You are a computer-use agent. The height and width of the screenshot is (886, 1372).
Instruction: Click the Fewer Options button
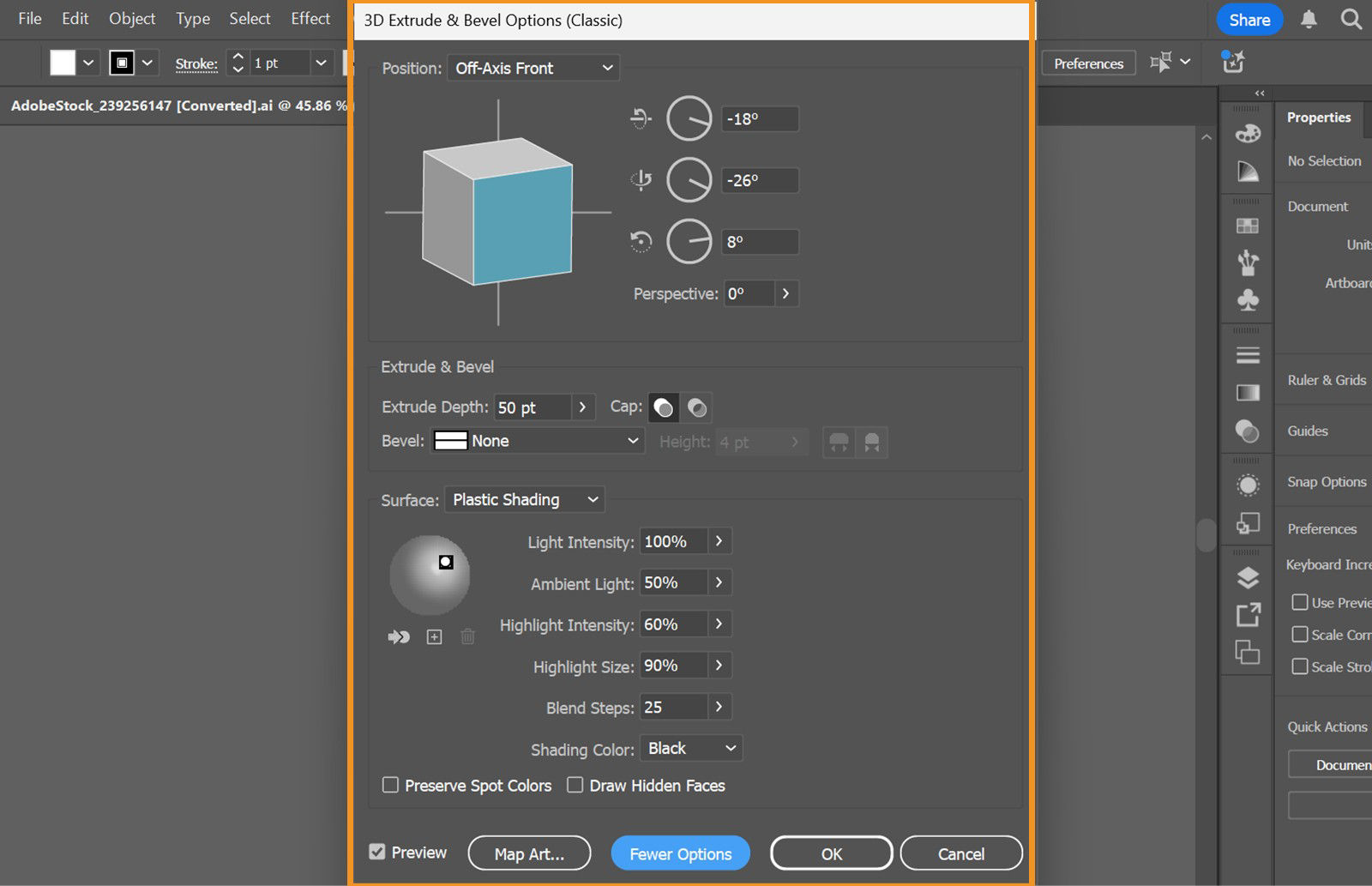pyautogui.click(x=680, y=853)
